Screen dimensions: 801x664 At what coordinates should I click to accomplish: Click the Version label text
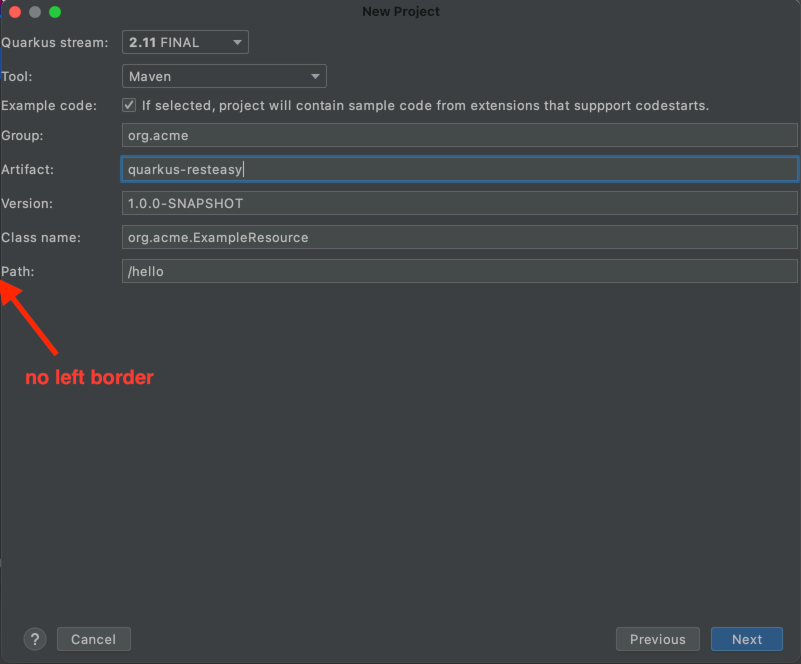pyautogui.click(x=27, y=203)
